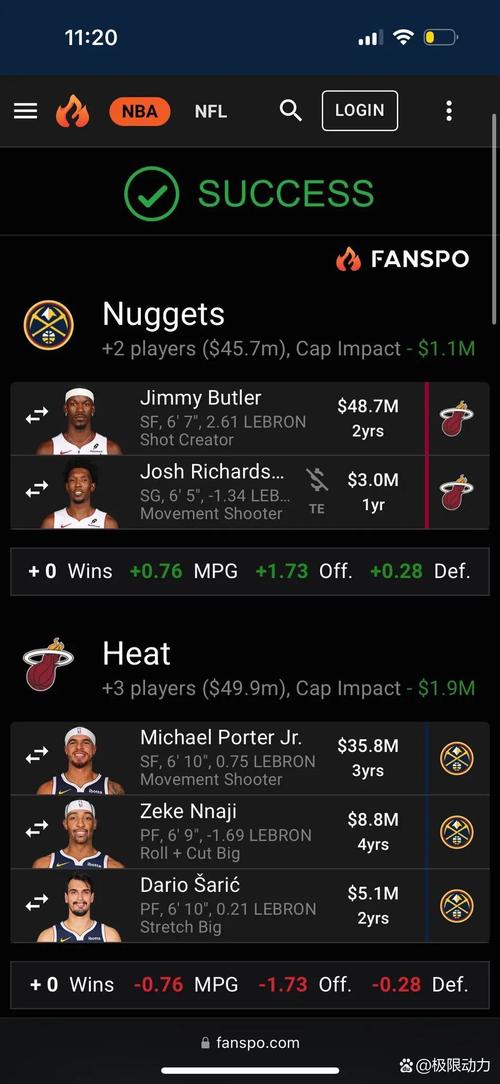Tap swap arrows beside Michael Porter Jr.

36,756
